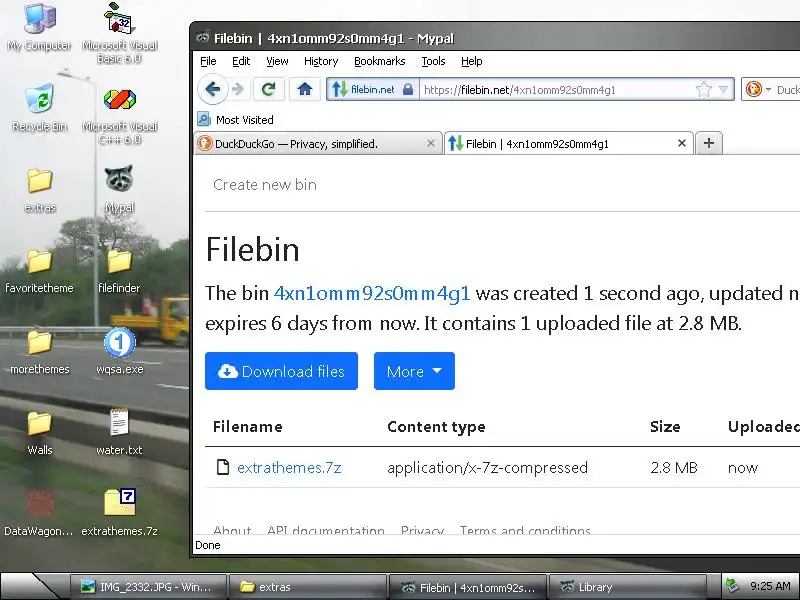Expand the More dropdown button

pos(414,371)
